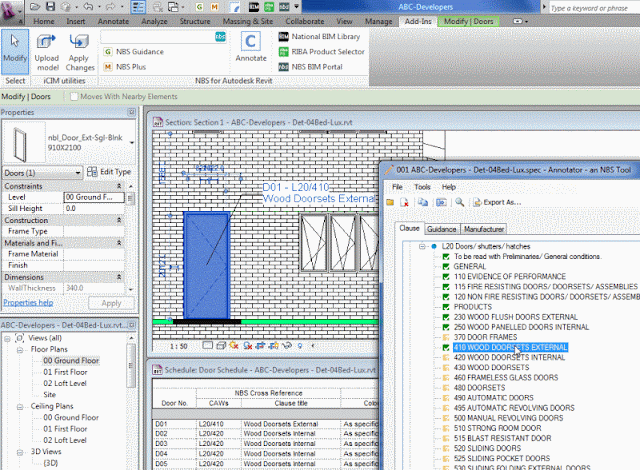Open NBS Guidance from ribbon
This screenshot has width=640, height=470.
pyautogui.click(x=133, y=52)
